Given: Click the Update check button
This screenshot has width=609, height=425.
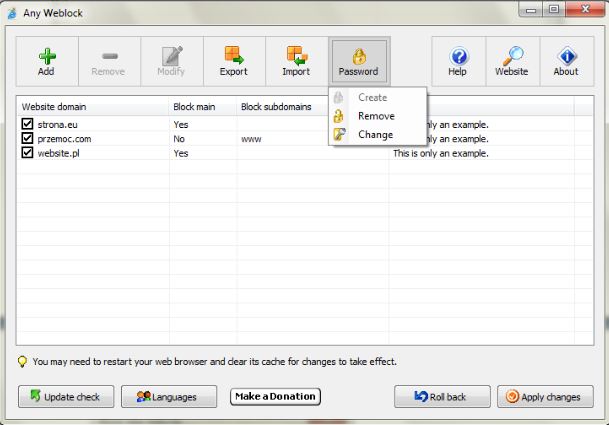Looking at the screenshot, I should [x=66, y=397].
